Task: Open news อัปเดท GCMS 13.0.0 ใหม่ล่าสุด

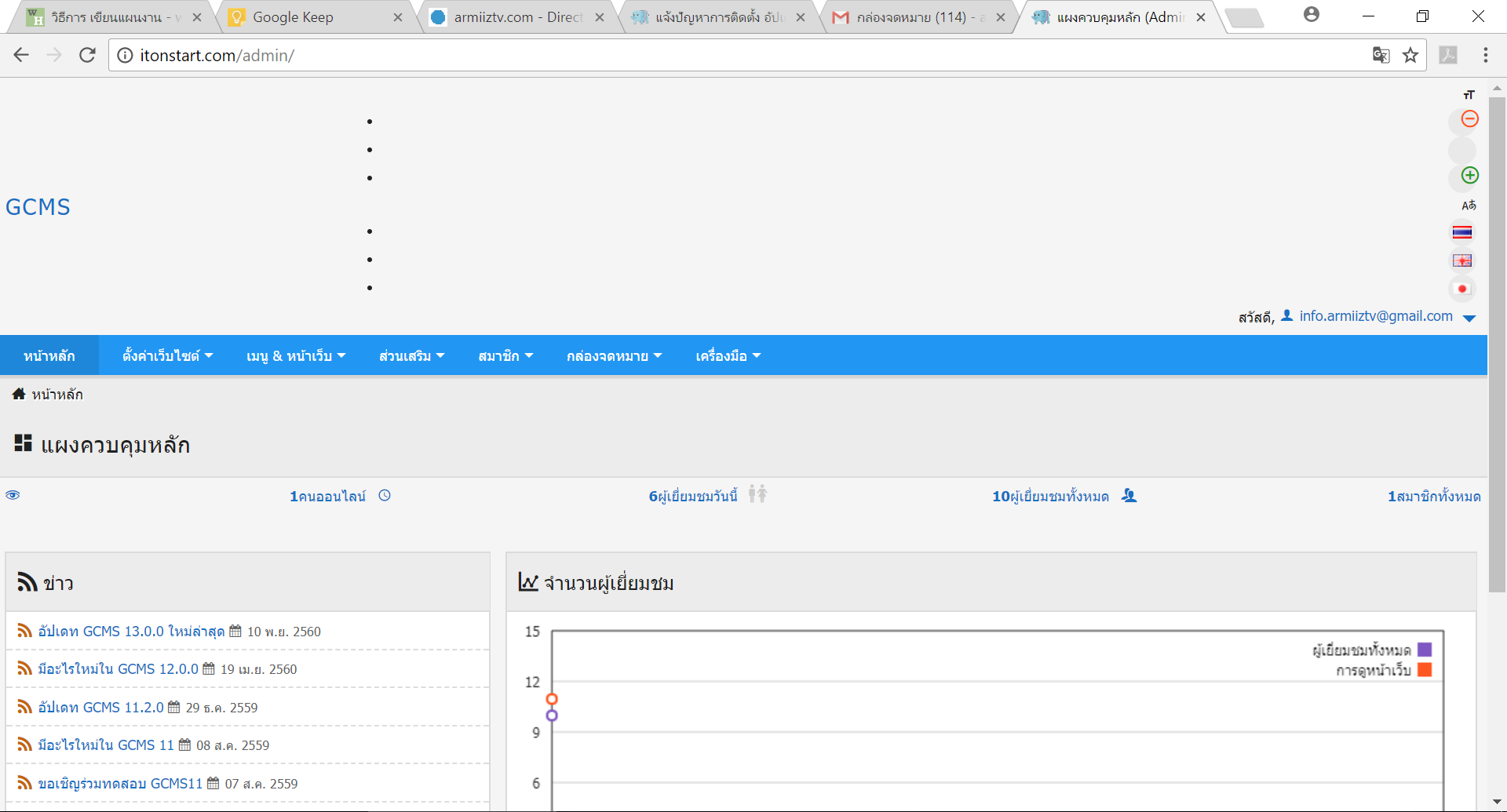Action: (x=131, y=631)
